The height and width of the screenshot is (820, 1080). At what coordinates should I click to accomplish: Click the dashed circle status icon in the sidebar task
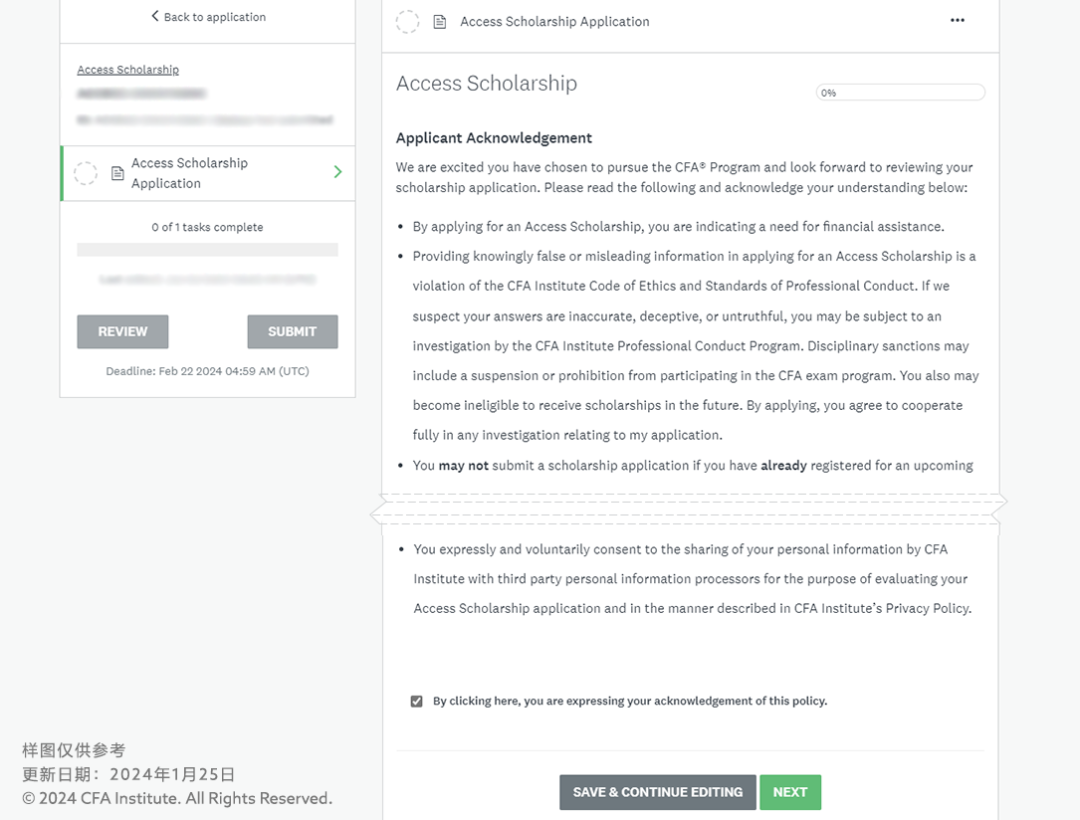coord(86,173)
